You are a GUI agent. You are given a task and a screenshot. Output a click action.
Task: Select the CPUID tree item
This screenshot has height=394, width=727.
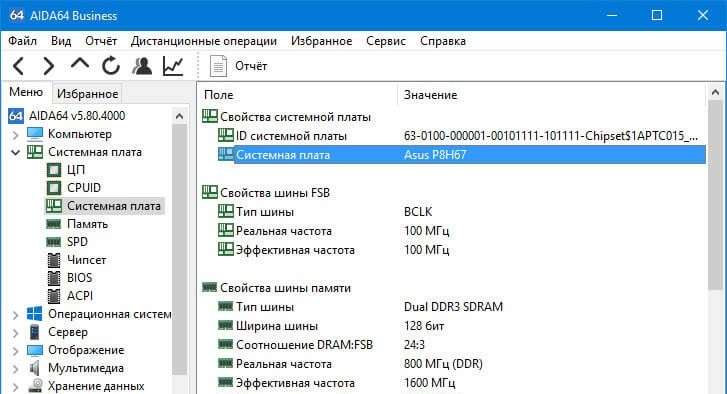click(83, 188)
